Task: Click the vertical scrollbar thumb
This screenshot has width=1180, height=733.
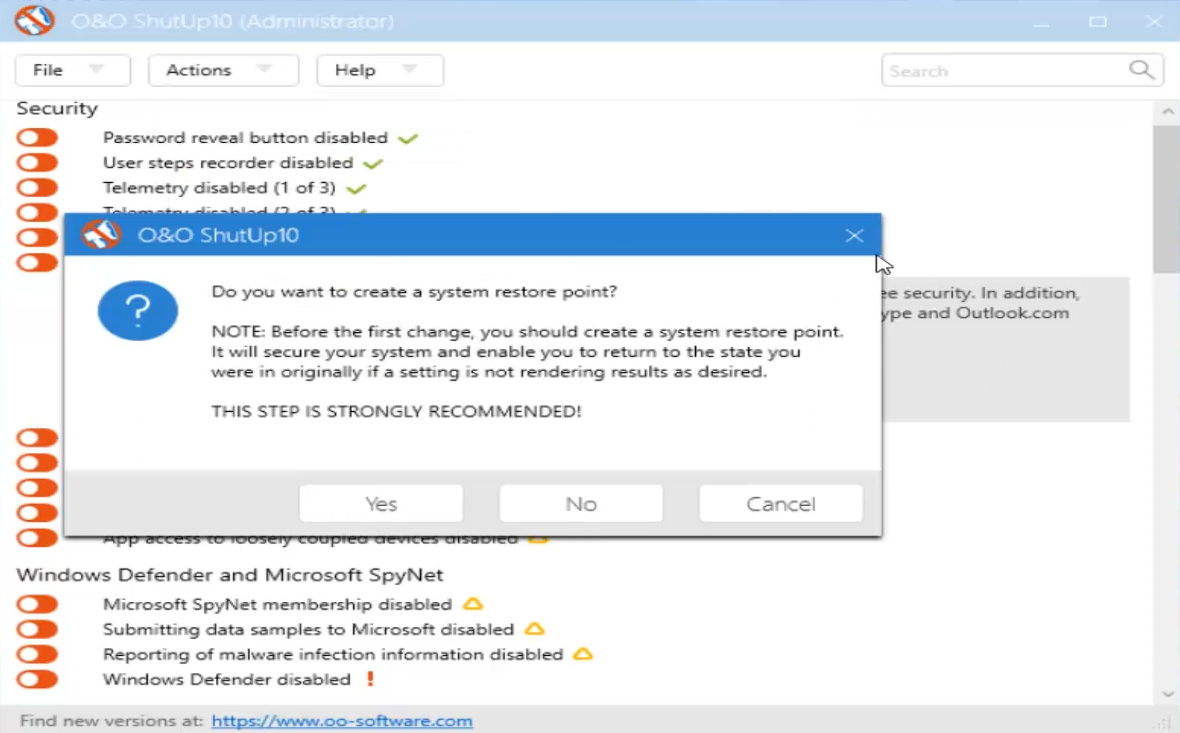Action: click(1167, 199)
